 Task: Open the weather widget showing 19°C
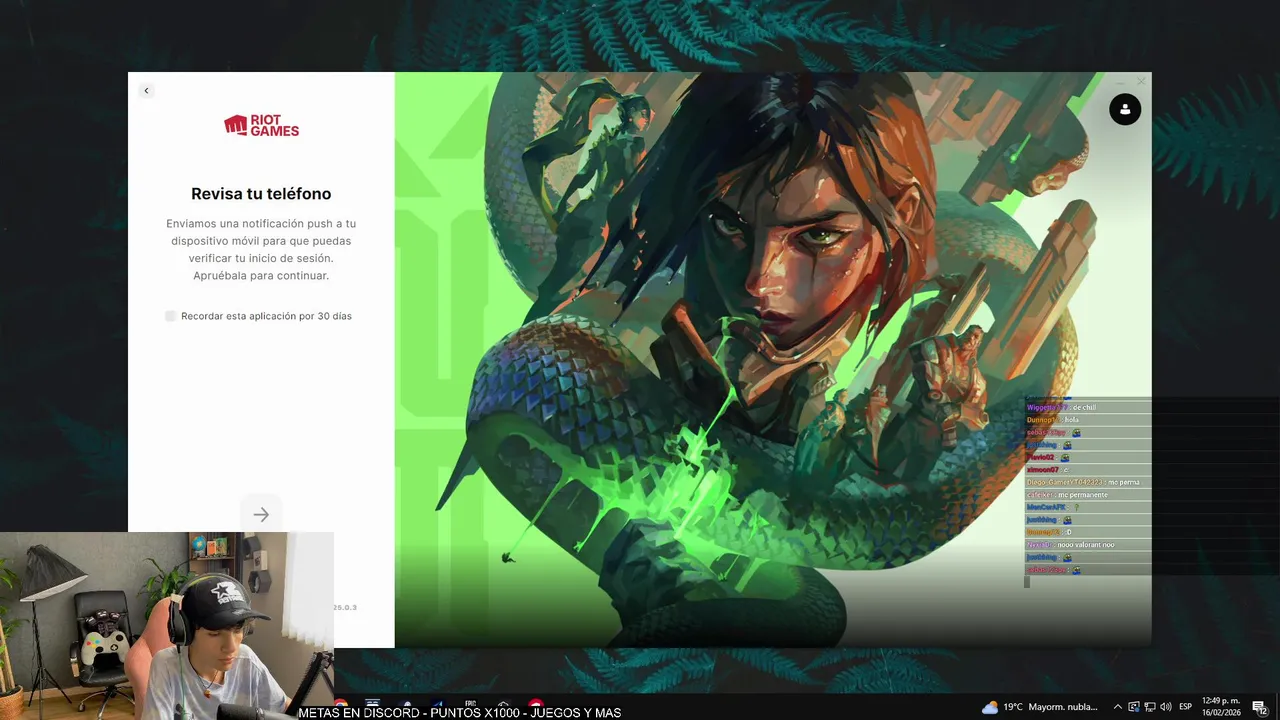click(1040, 707)
